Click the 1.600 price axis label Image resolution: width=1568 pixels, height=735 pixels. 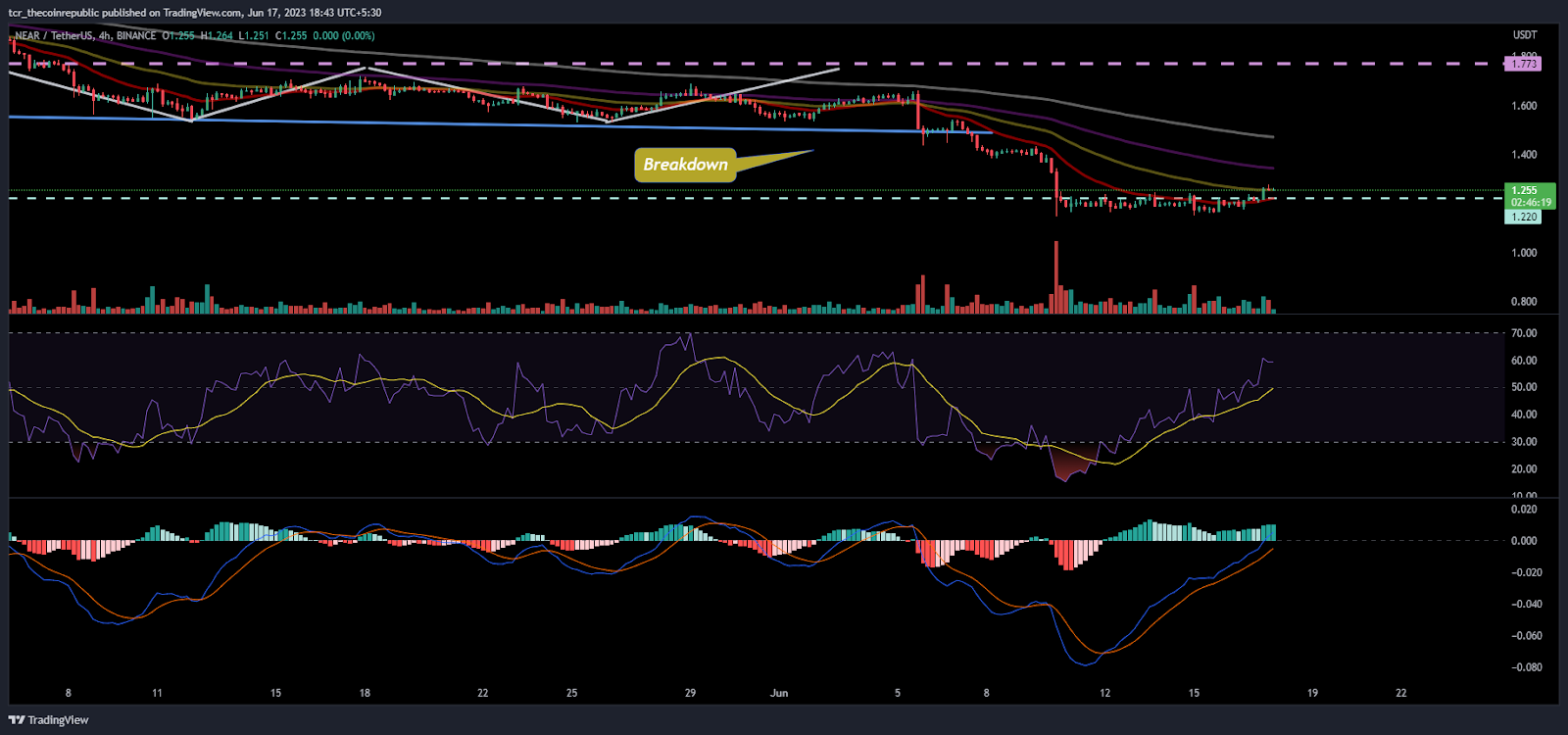pyautogui.click(x=1524, y=106)
